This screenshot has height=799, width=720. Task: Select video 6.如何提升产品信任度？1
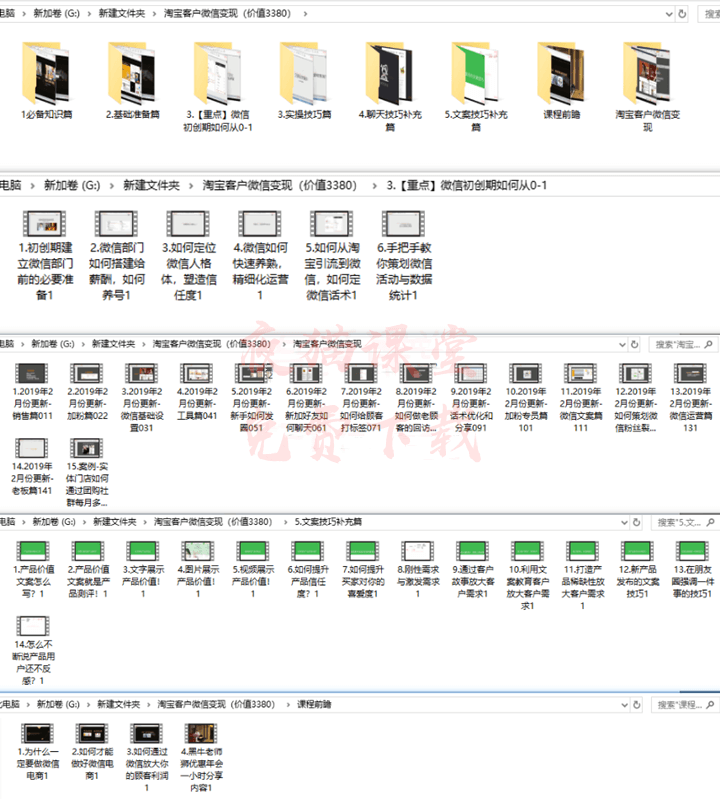click(x=308, y=570)
